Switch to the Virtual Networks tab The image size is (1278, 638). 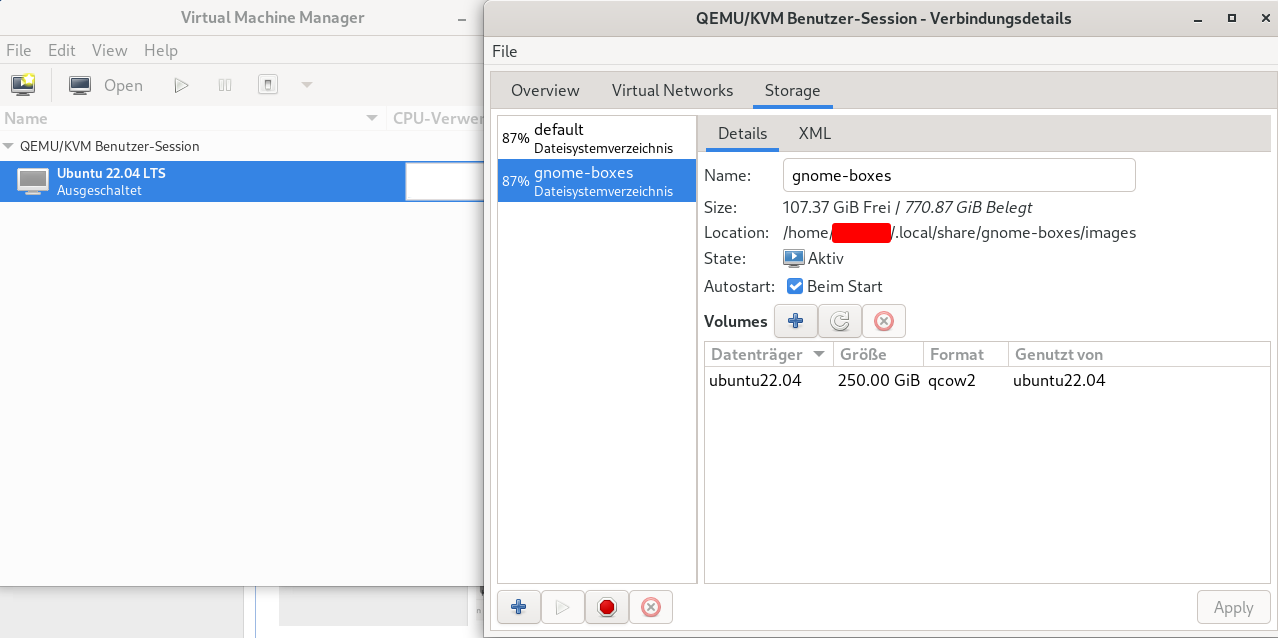tap(672, 90)
